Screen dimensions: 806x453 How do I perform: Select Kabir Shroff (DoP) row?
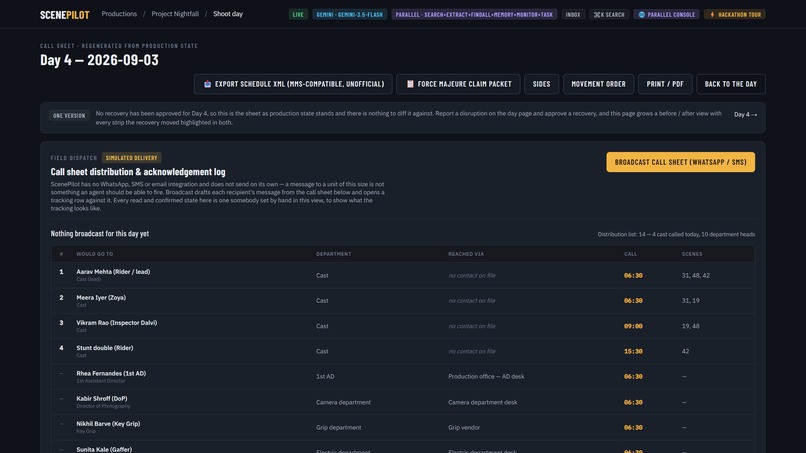(402, 402)
